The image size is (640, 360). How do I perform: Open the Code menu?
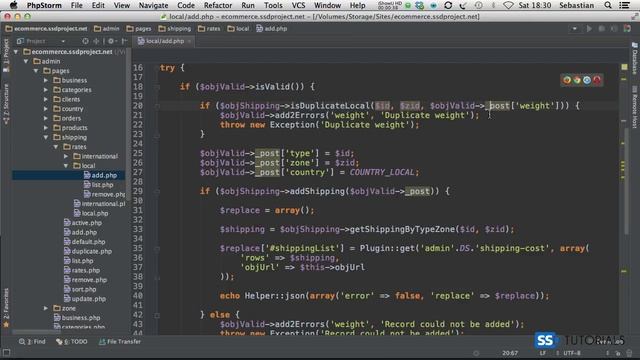(186, 5)
